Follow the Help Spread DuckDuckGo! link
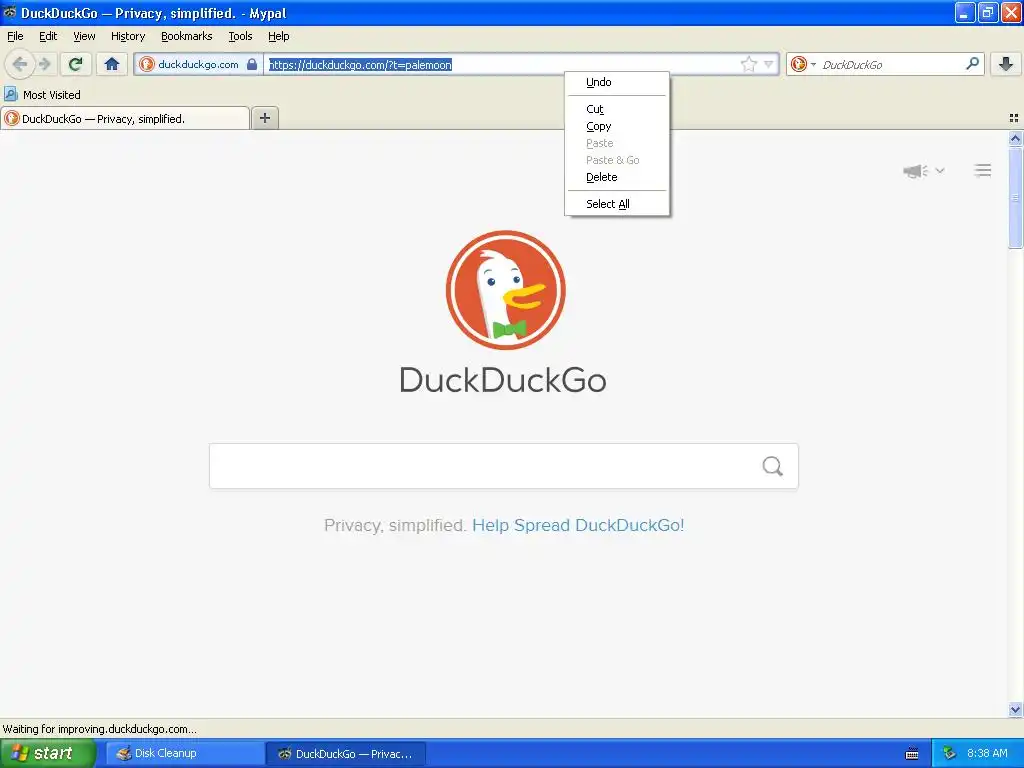Viewport: 1024px width, 768px height. (578, 525)
